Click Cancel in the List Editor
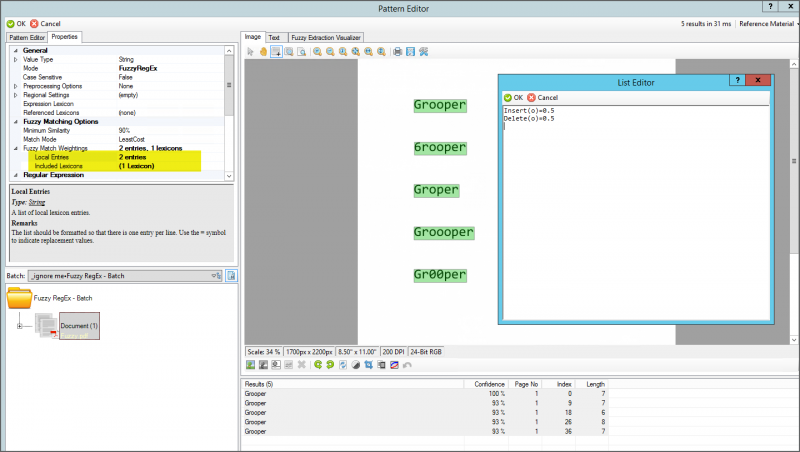The width and height of the screenshot is (800, 452). click(542, 97)
